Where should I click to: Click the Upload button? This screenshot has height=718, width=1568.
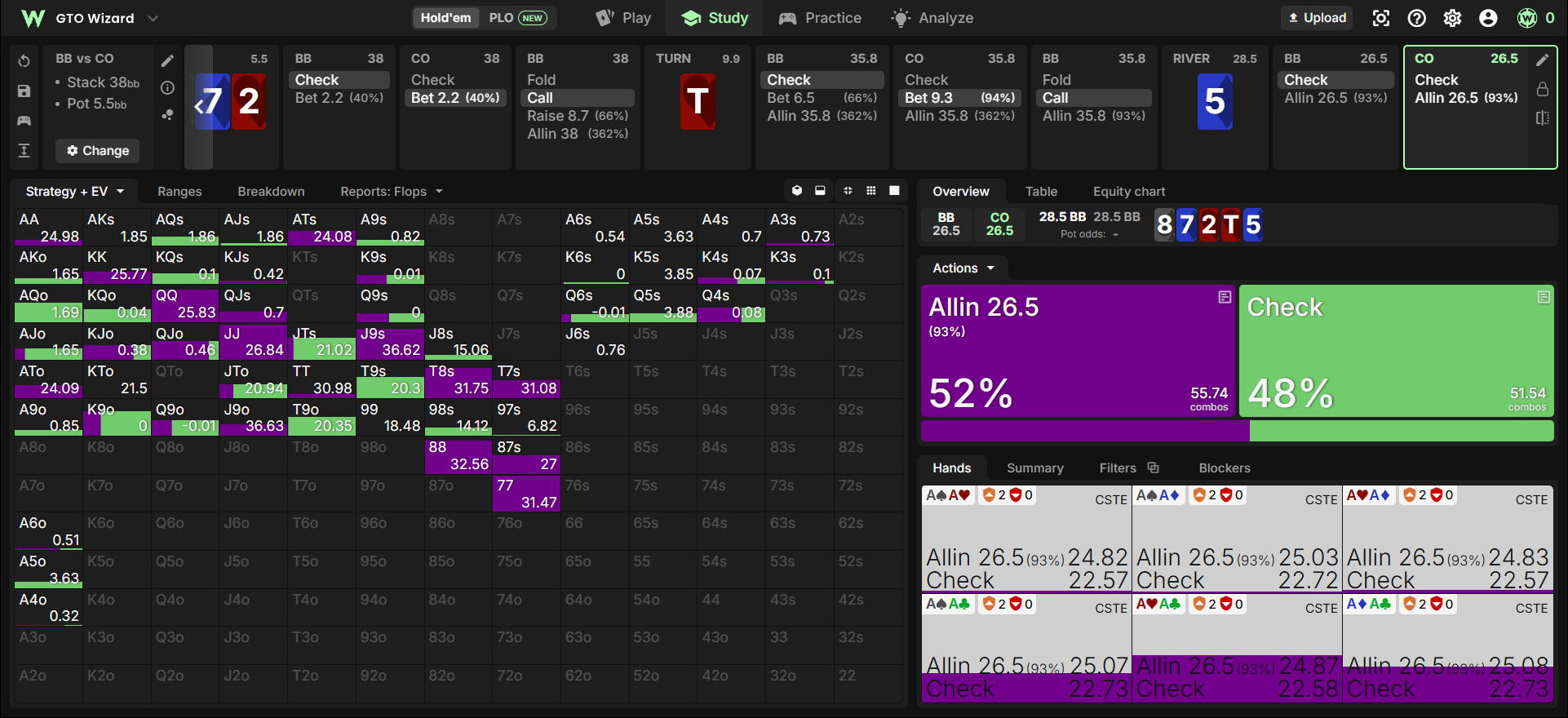tap(1318, 18)
